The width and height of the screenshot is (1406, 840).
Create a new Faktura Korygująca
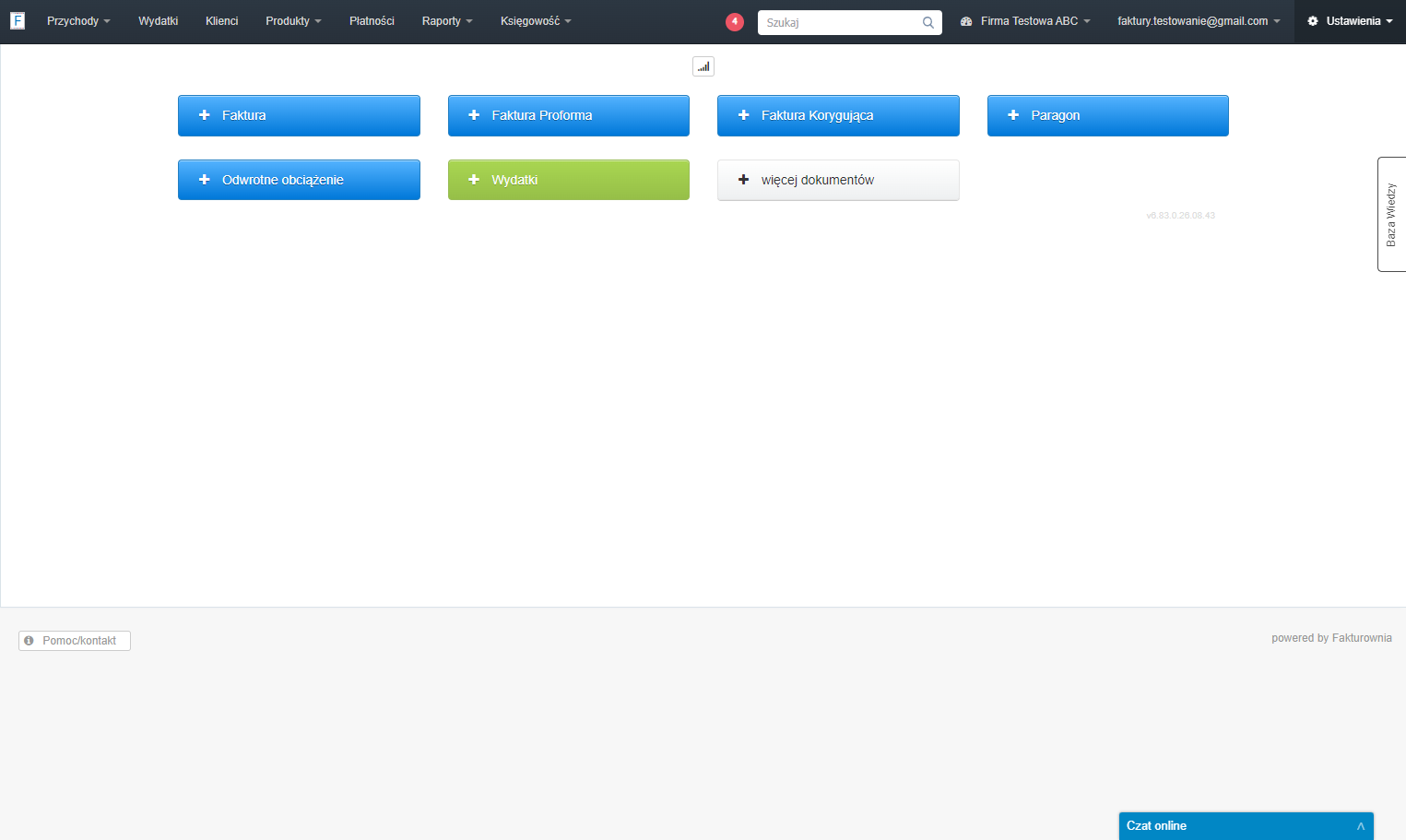coord(838,115)
